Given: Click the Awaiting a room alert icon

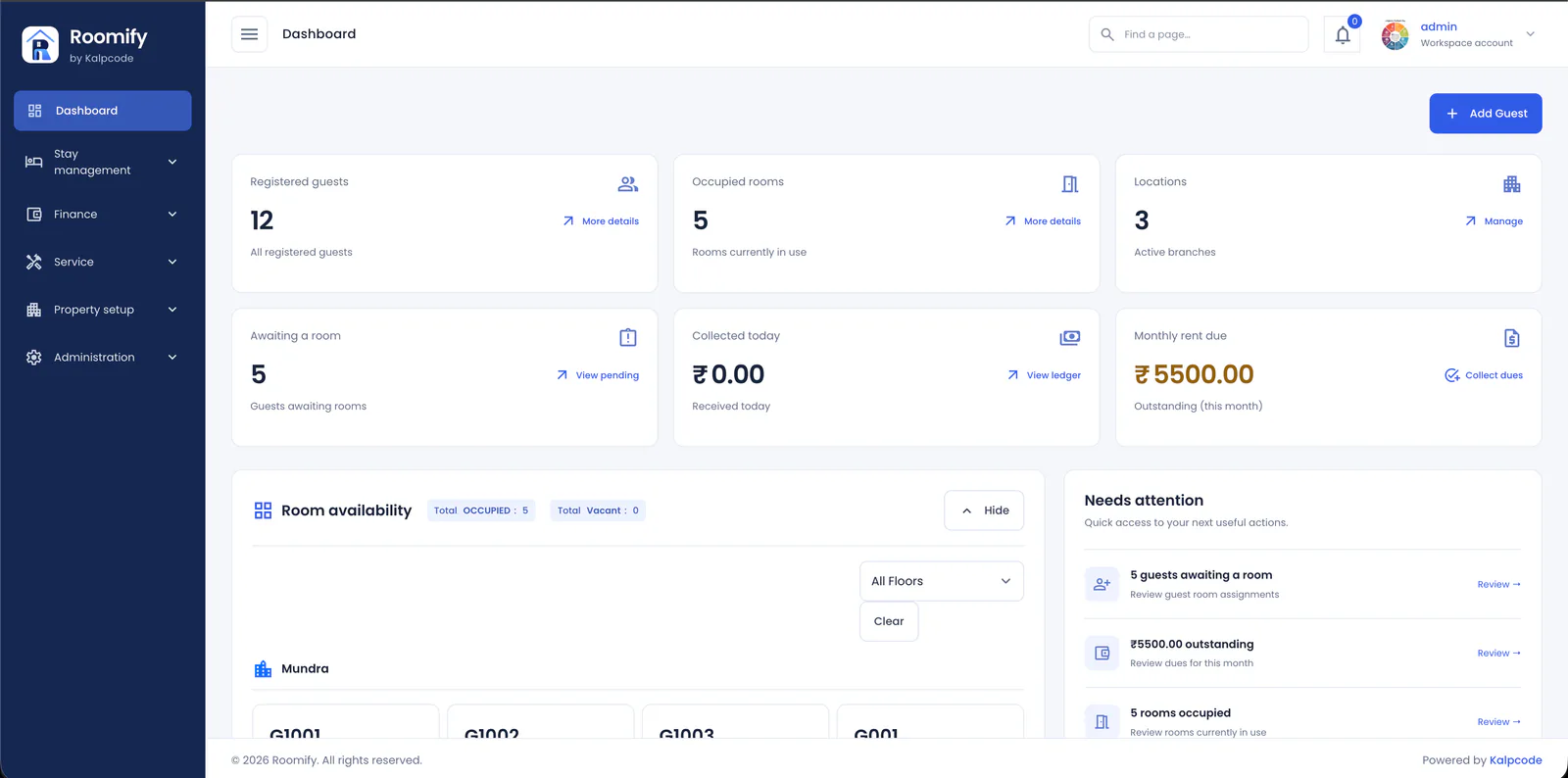Looking at the screenshot, I should click(628, 337).
